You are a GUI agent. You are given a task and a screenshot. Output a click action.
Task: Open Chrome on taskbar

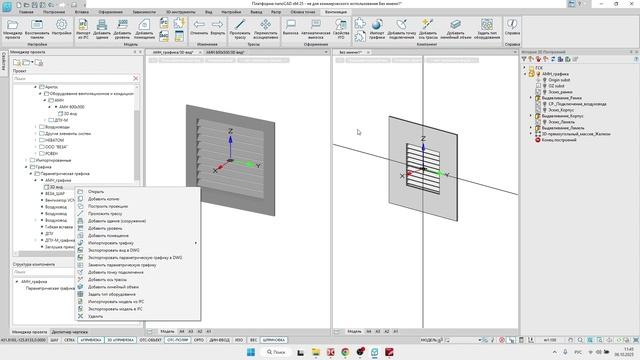[345, 352]
